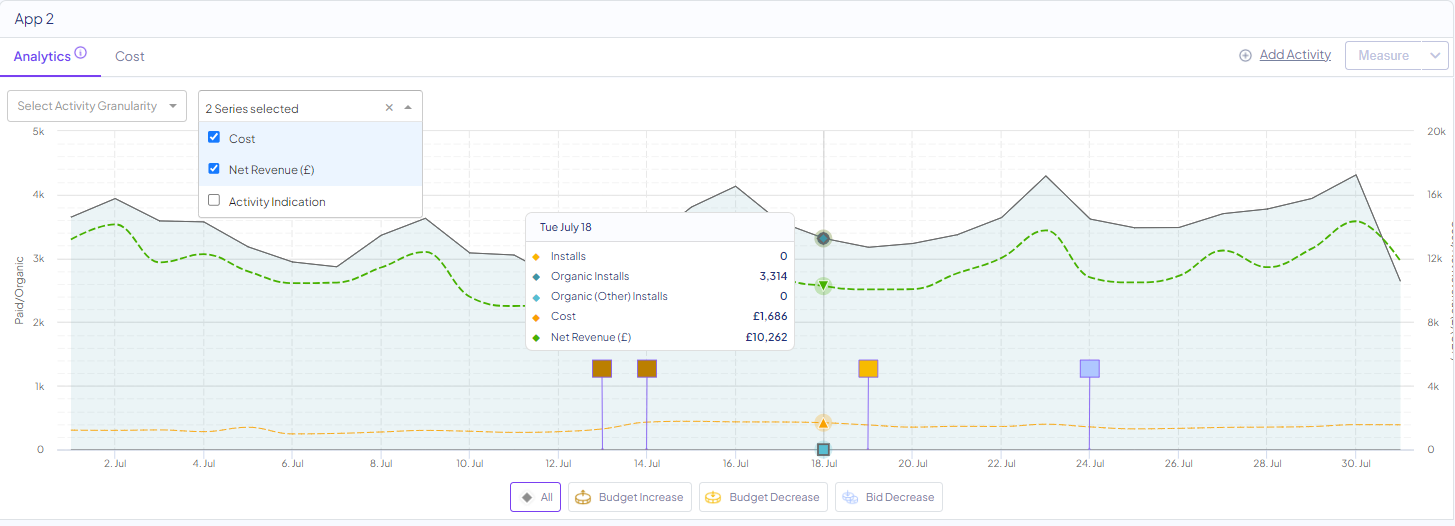This screenshot has width=1455, height=526.
Task: Click the brown activity marker on 14 Jul
Action: pos(647,369)
